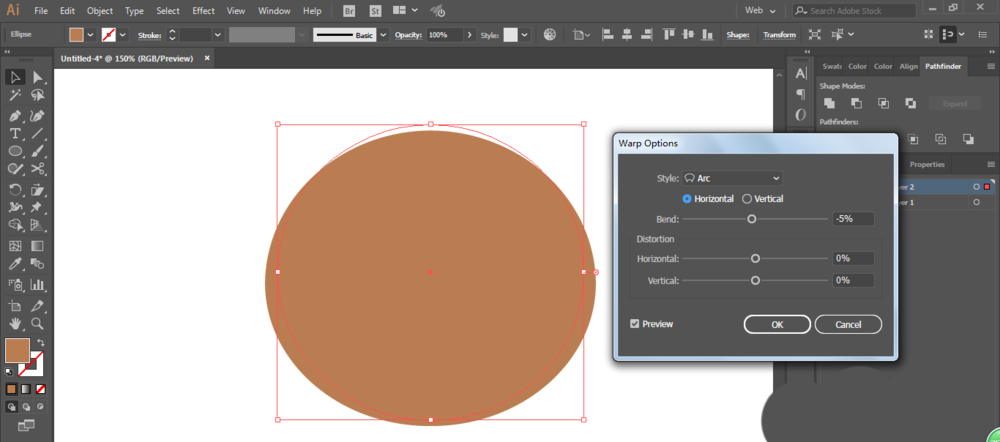Click the Bend percentage field

pyautogui.click(x=853, y=219)
